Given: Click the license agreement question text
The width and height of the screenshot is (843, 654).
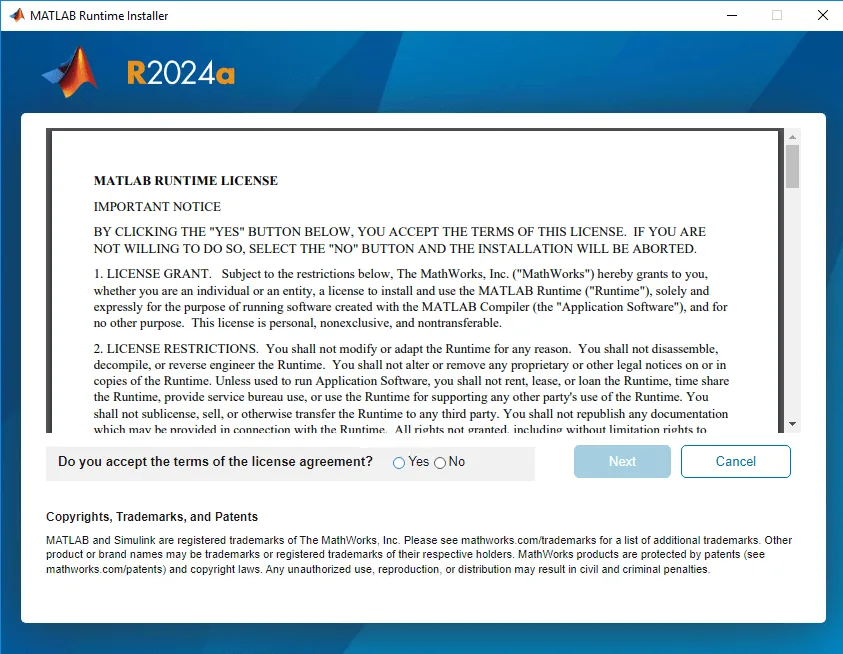Looking at the screenshot, I should (215, 461).
